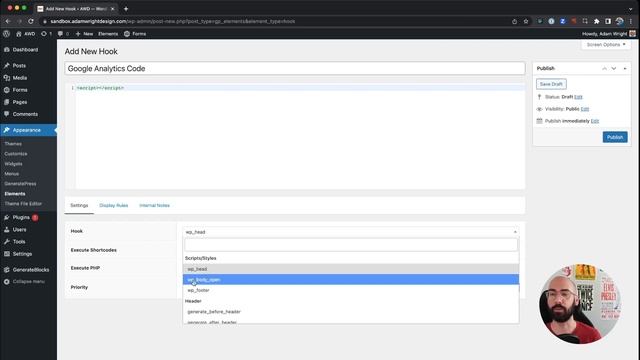
Task: Open a new browser tab
Action: (126, 9)
